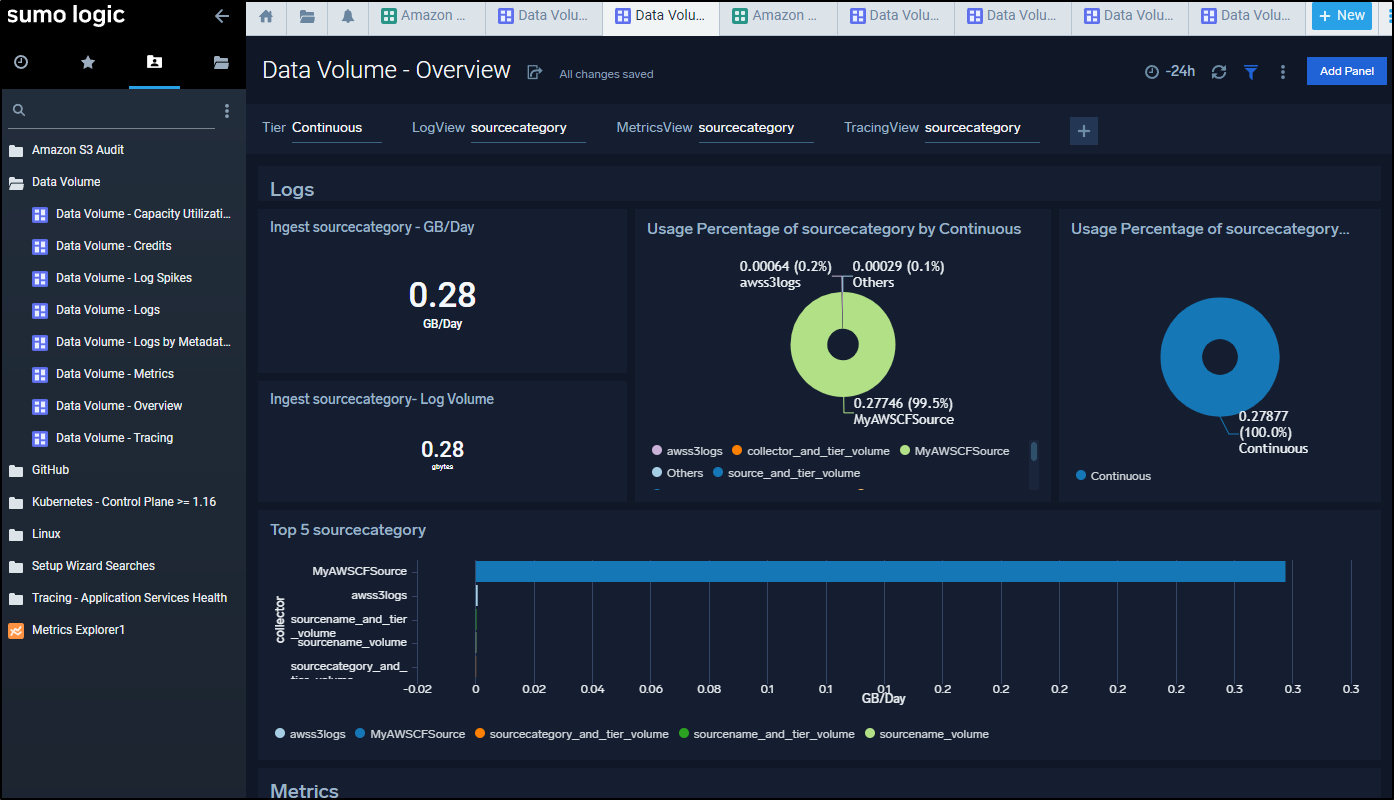The width and height of the screenshot is (1394, 800).
Task: Click dashboard icon for Data Volume - Metrics
Action: [40, 374]
